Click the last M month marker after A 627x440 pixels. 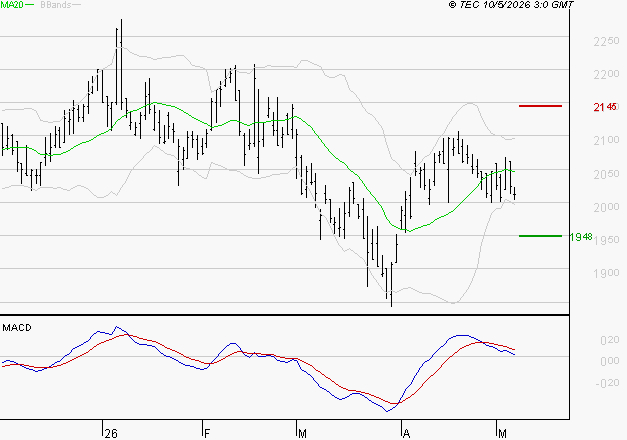click(x=502, y=433)
